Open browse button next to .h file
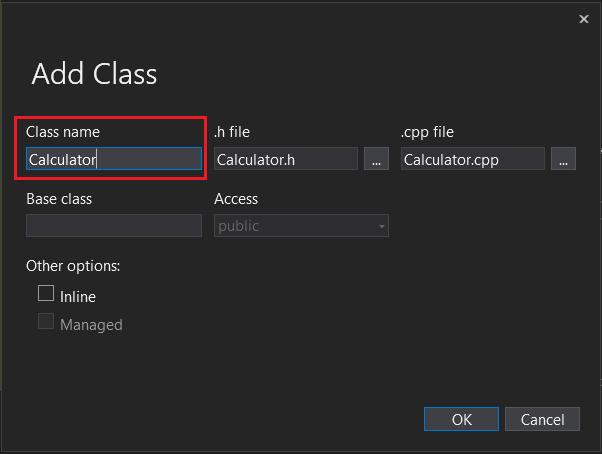This screenshot has width=602, height=454. click(376, 159)
